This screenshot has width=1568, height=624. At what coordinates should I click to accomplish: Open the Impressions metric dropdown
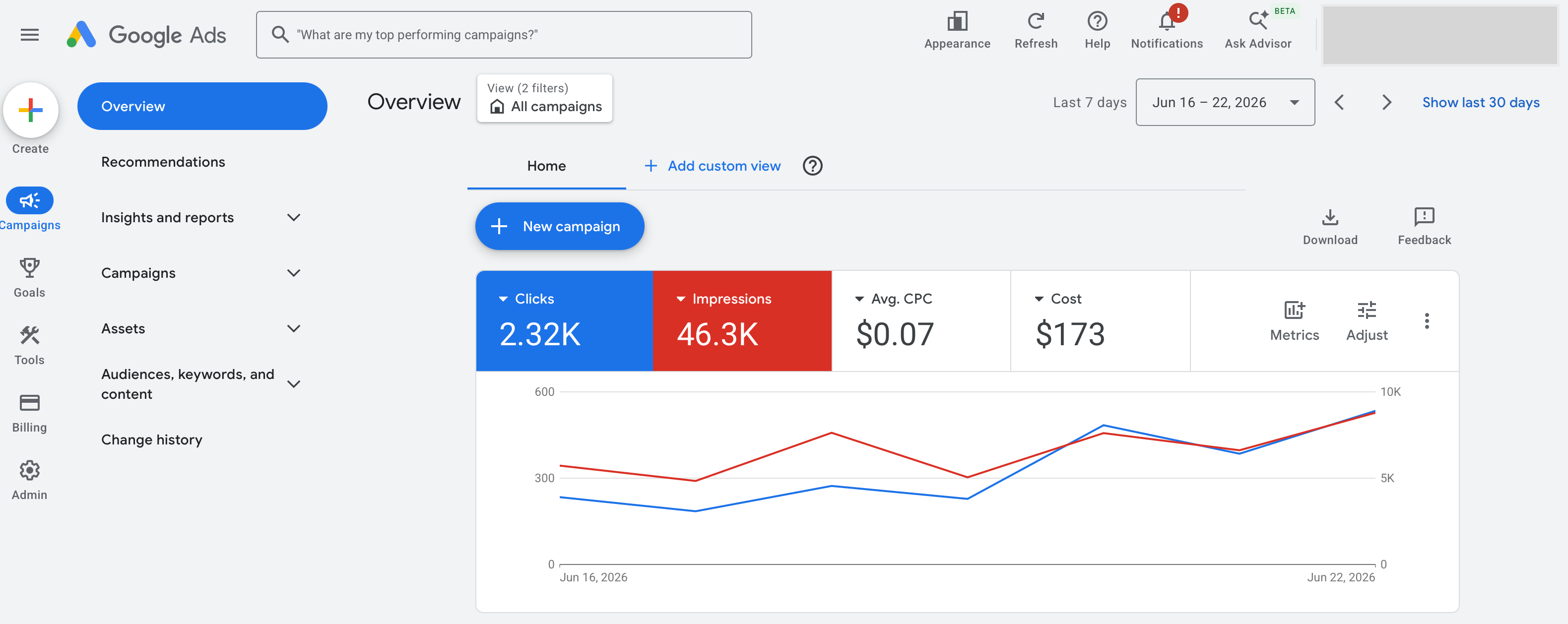[x=680, y=299]
